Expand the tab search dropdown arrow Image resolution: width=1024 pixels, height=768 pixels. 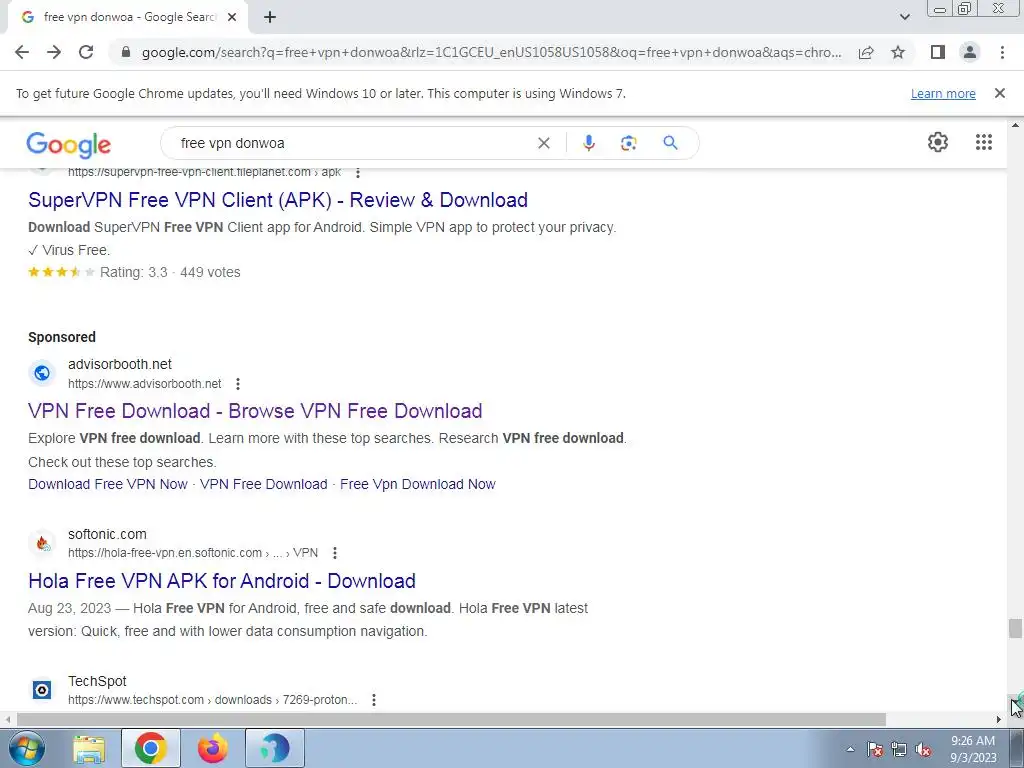click(x=904, y=17)
